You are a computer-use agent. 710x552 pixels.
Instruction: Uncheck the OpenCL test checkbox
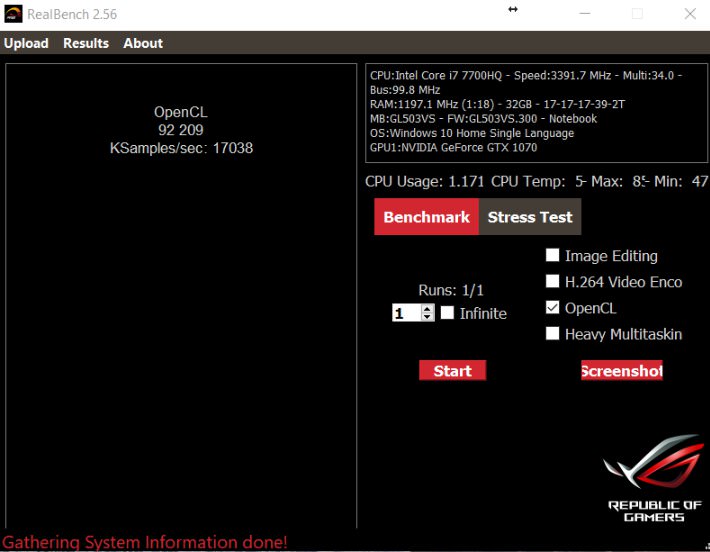click(x=552, y=307)
